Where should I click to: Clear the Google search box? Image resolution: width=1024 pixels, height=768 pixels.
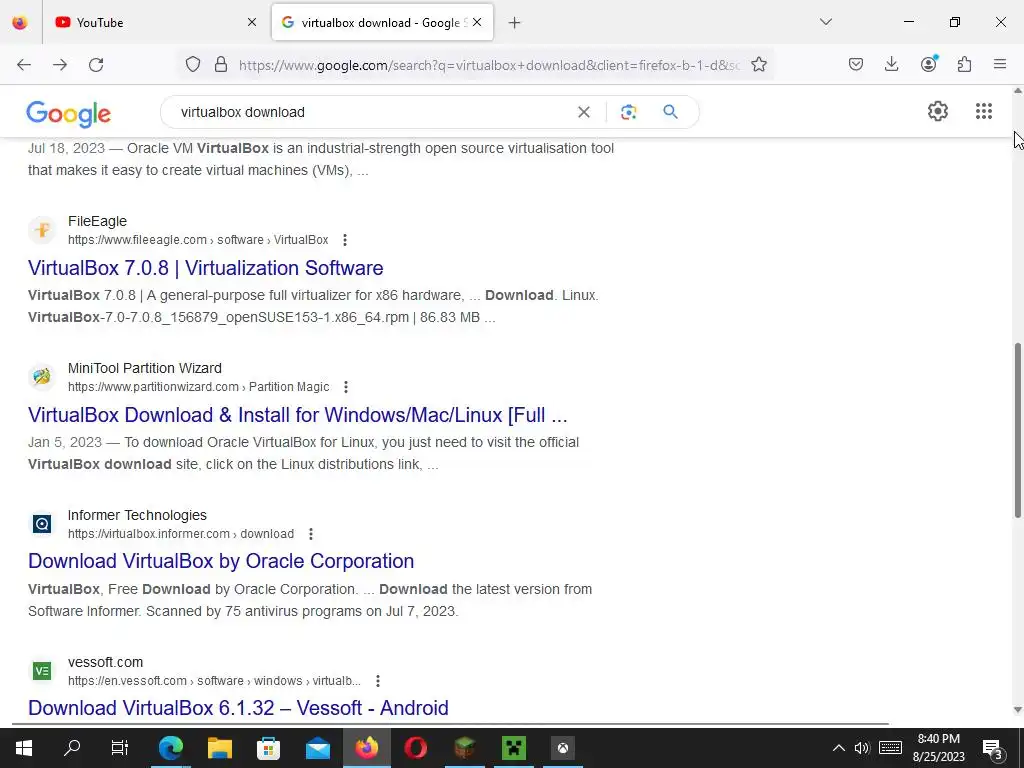584,112
